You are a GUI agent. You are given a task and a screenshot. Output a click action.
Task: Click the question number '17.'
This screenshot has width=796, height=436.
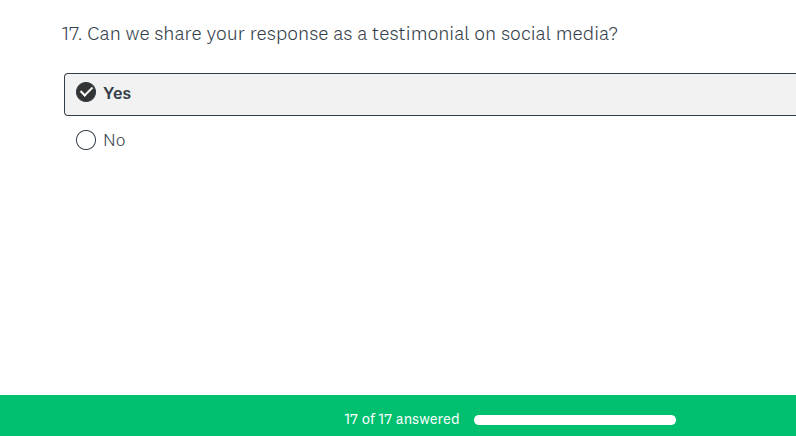71,34
